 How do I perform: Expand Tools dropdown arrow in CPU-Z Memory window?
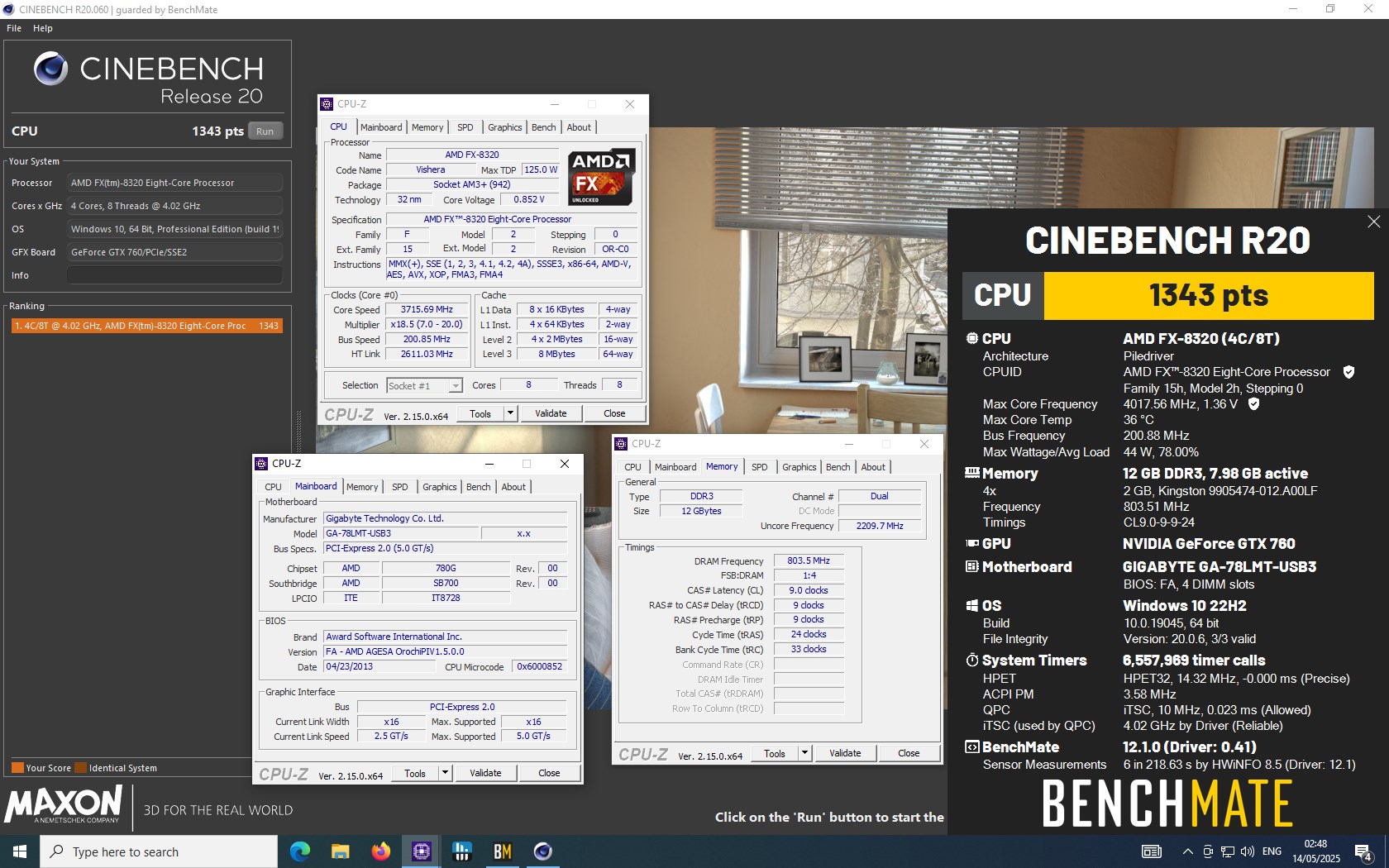point(804,753)
